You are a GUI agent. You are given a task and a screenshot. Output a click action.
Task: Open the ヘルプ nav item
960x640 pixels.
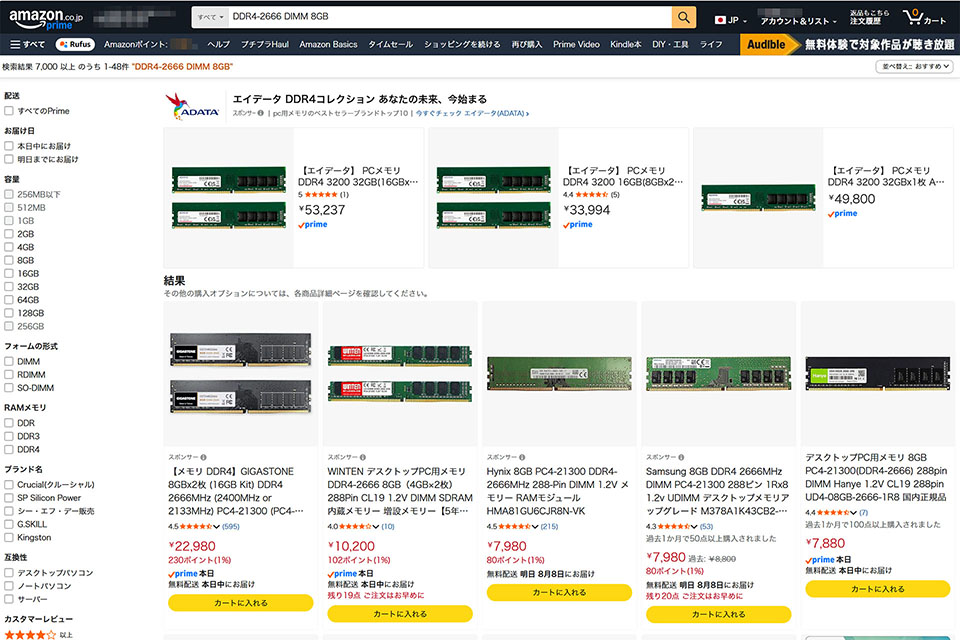tap(218, 44)
